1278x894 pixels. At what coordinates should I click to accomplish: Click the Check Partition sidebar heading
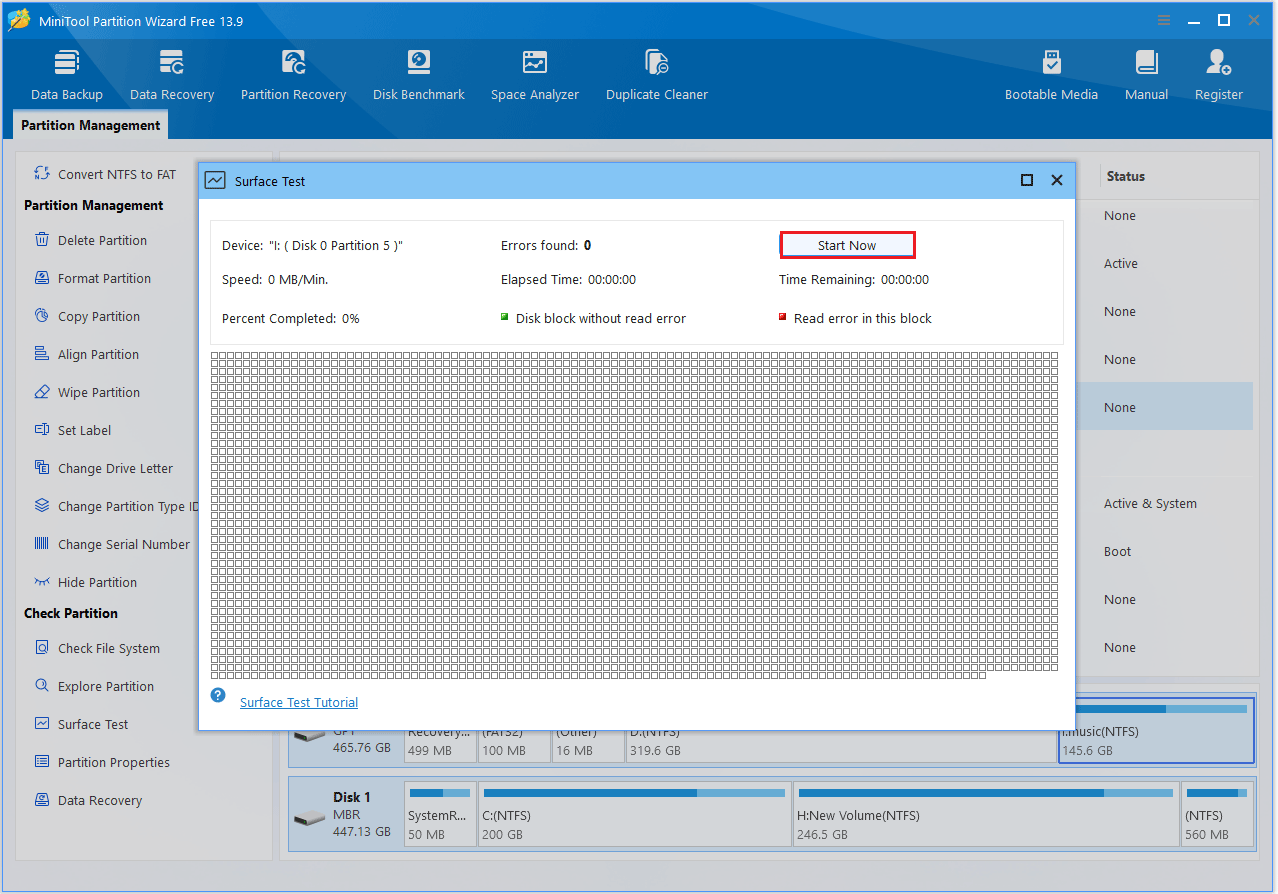pyautogui.click(x=71, y=613)
